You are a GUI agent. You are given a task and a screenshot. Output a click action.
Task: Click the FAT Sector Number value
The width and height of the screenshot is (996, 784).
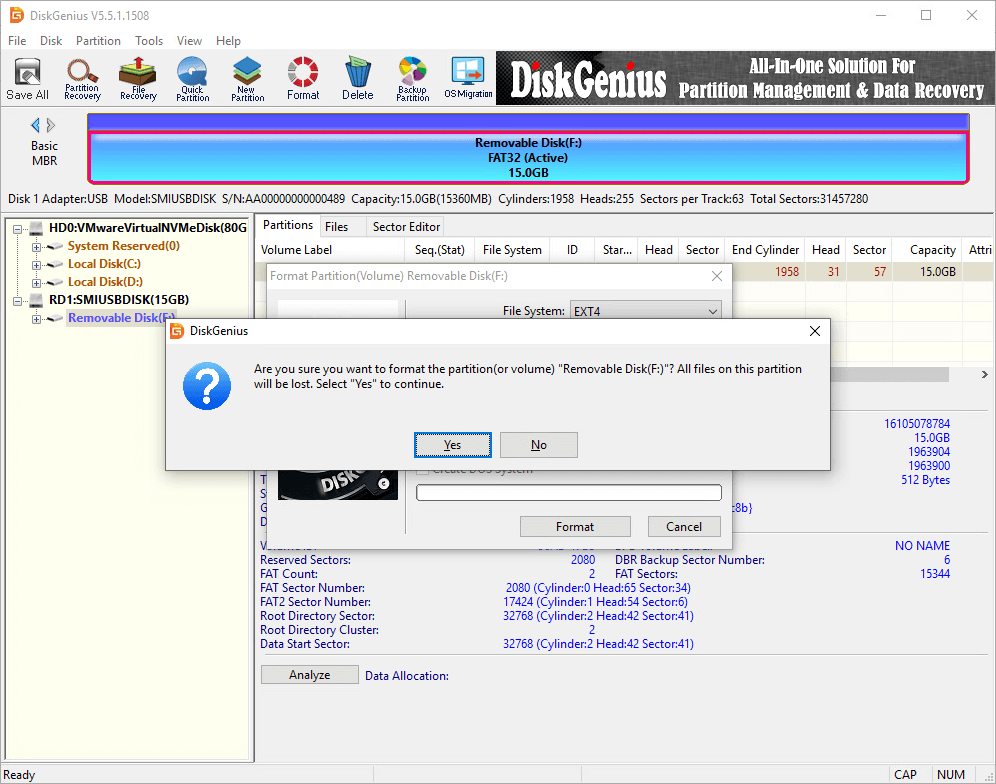[x=598, y=588]
